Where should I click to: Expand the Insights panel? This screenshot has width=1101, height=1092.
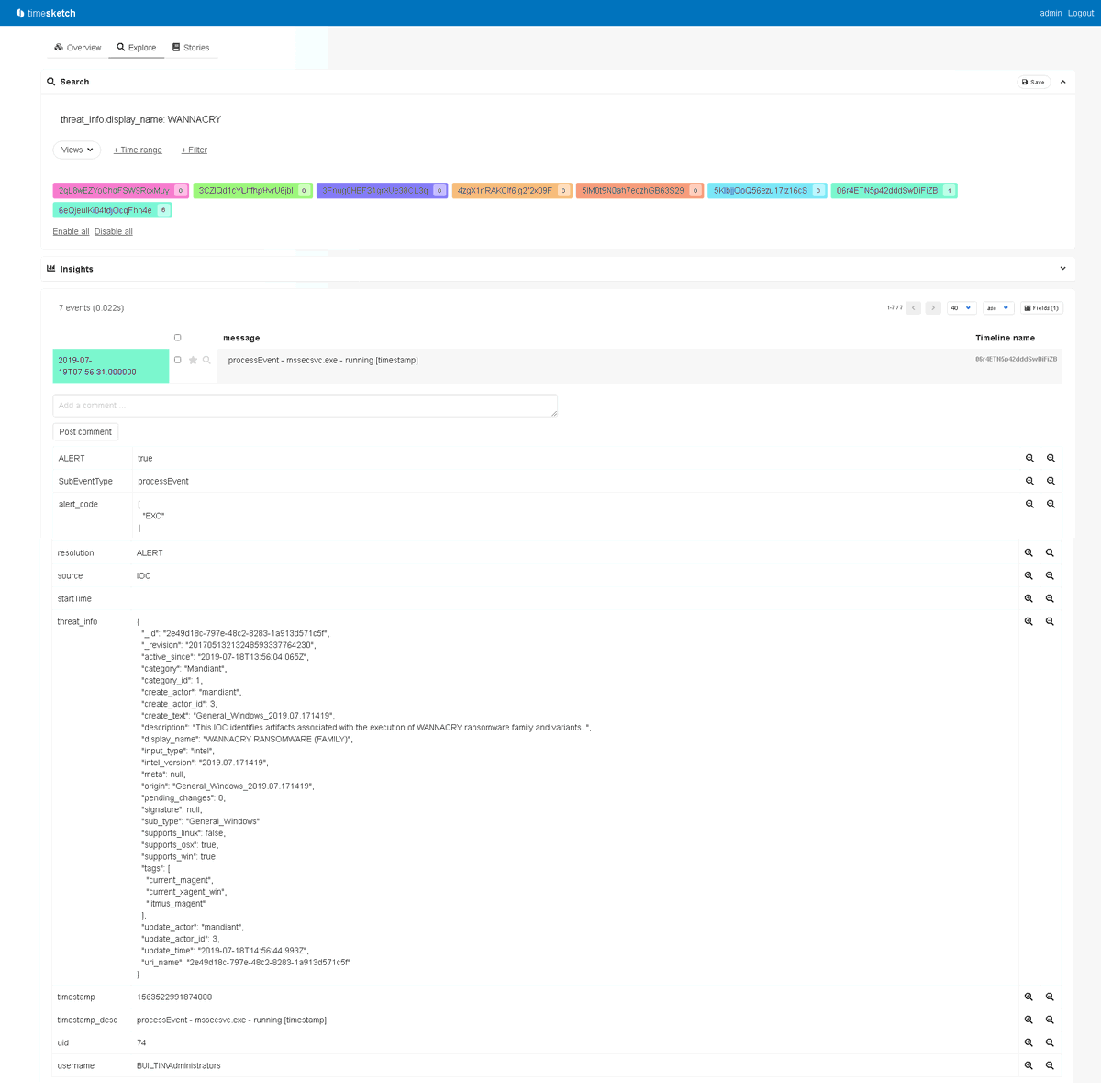(x=1062, y=268)
